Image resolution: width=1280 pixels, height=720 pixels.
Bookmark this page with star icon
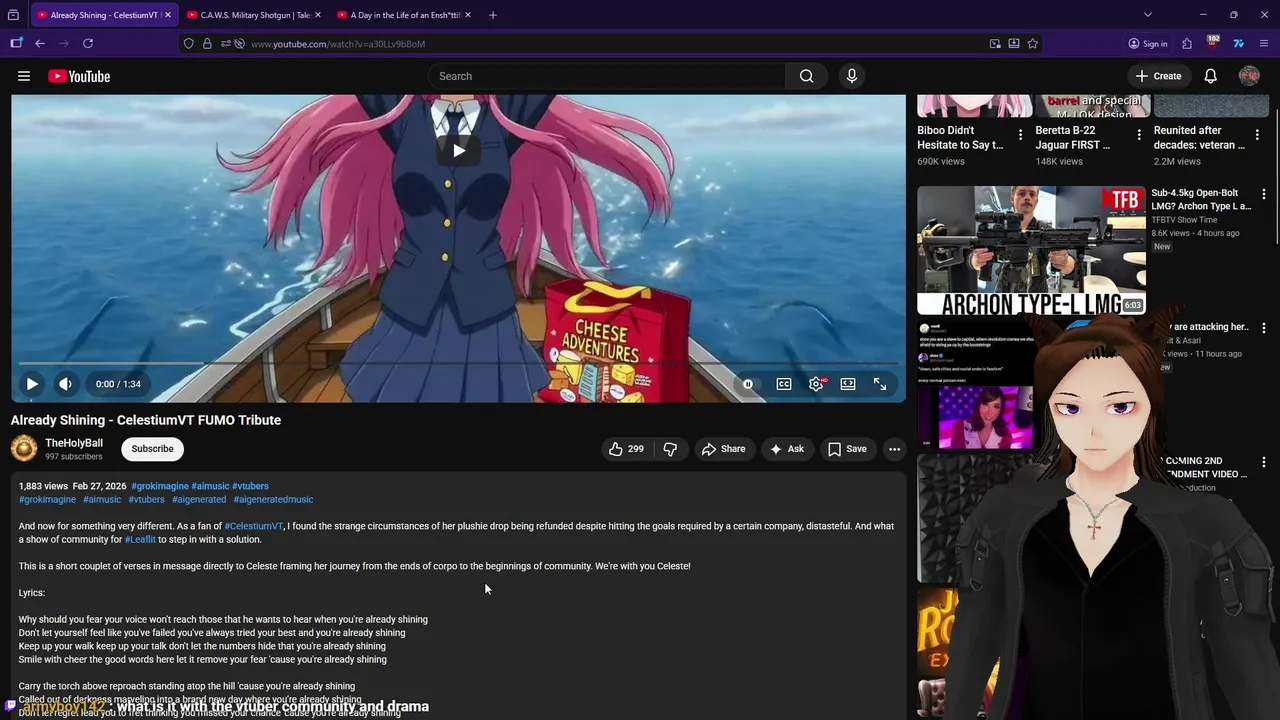click(x=1032, y=44)
